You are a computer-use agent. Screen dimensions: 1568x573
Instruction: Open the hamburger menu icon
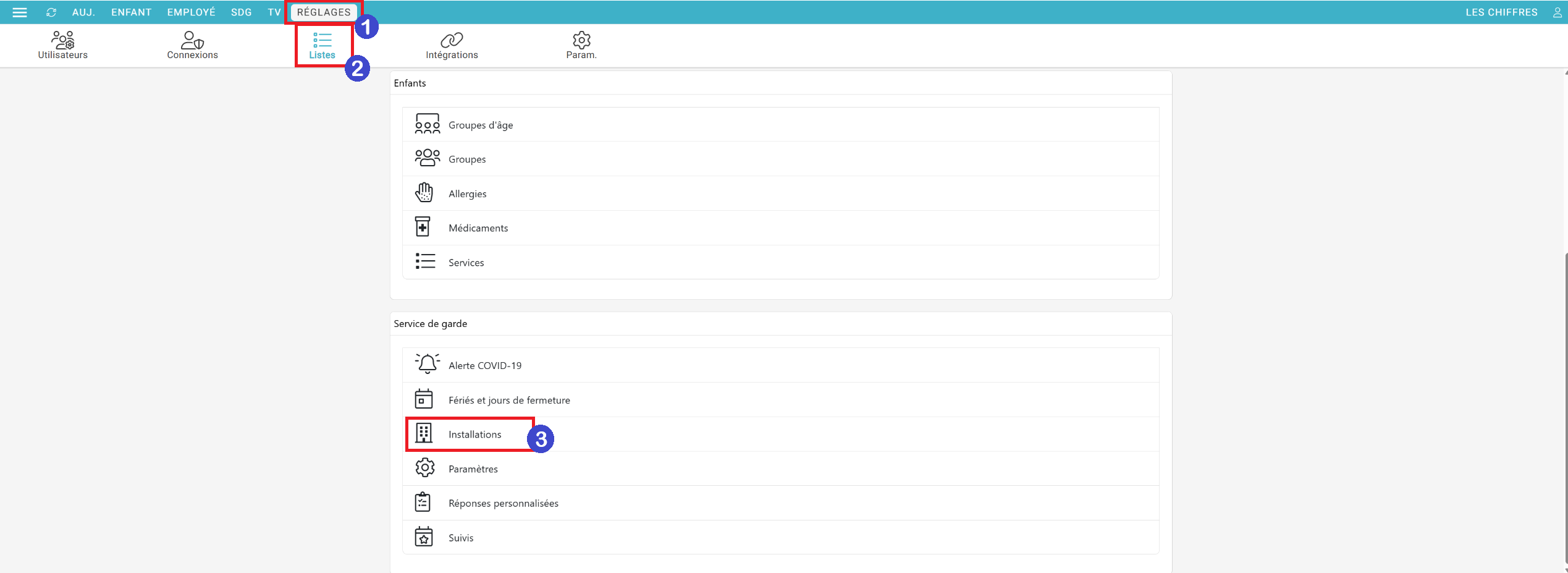click(x=20, y=12)
